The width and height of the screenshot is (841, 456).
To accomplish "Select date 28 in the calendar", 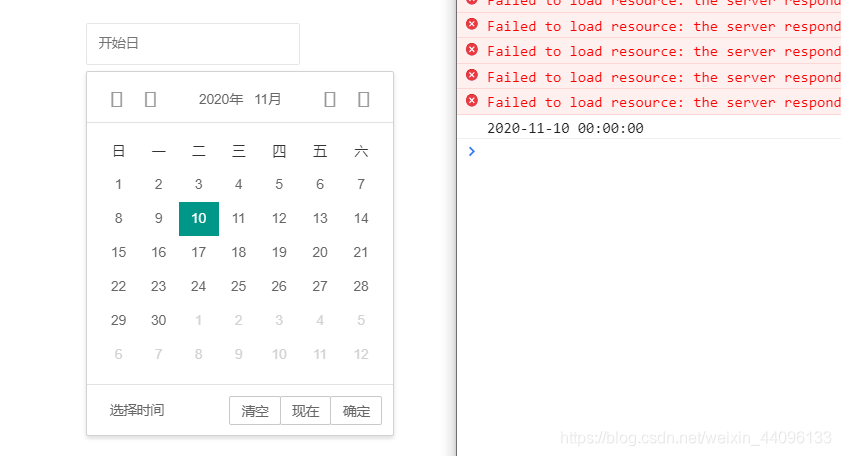I will pyautogui.click(x=361, y=286).
